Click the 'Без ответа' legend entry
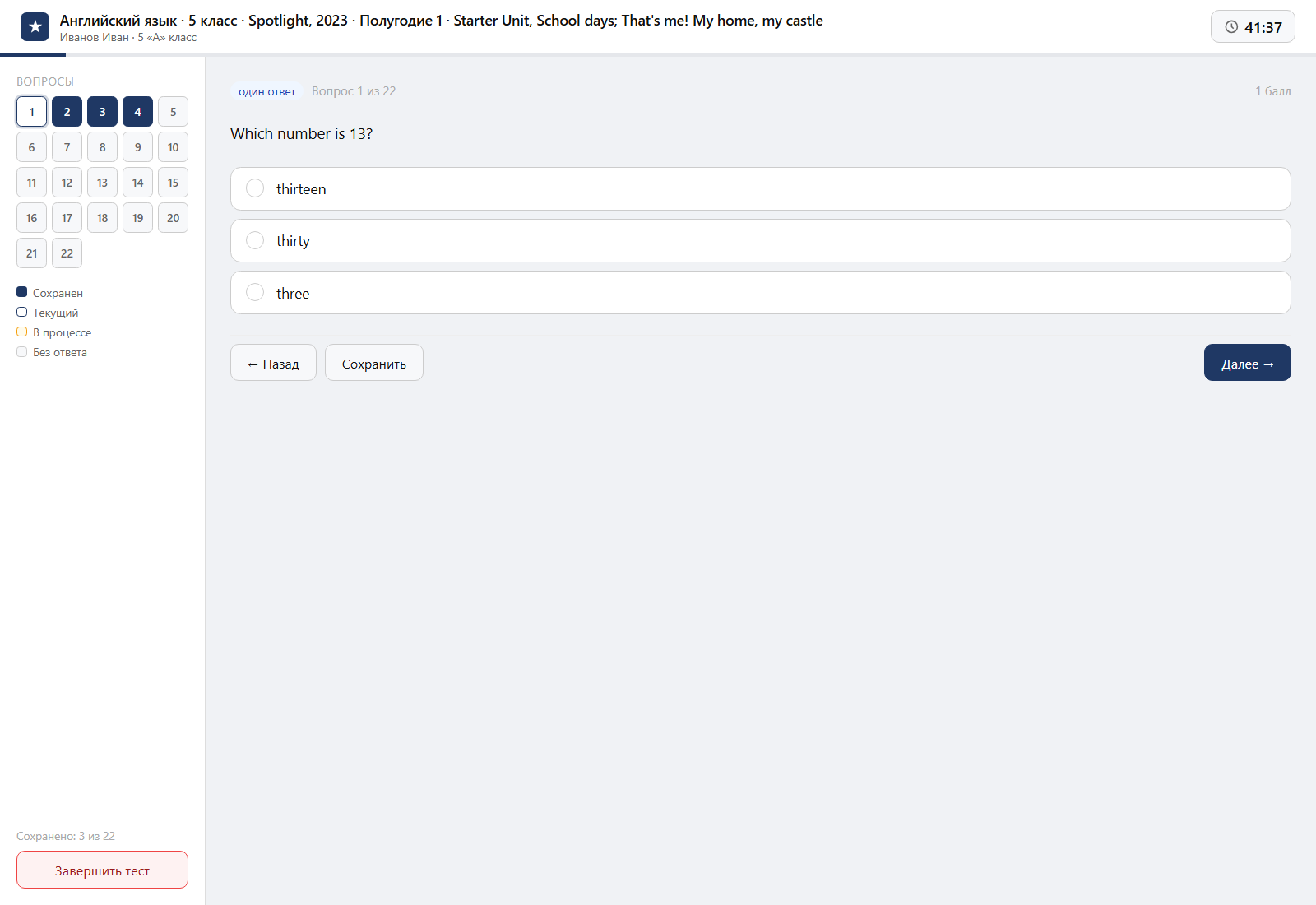Viewport: 1316px width, 905px height. (52, 352)
